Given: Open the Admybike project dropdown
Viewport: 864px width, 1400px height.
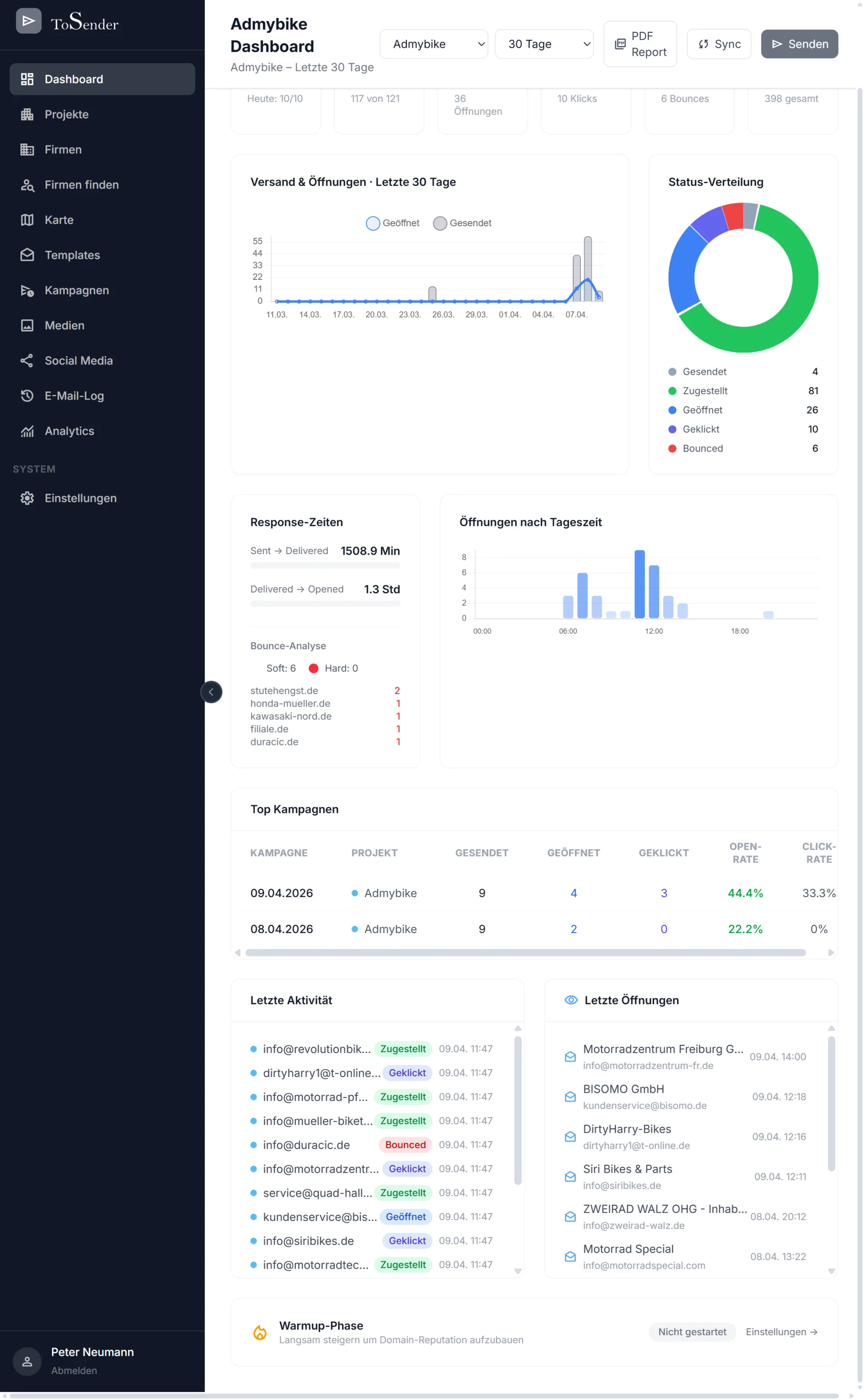Looking at the screenshot, I should (434, 44).
